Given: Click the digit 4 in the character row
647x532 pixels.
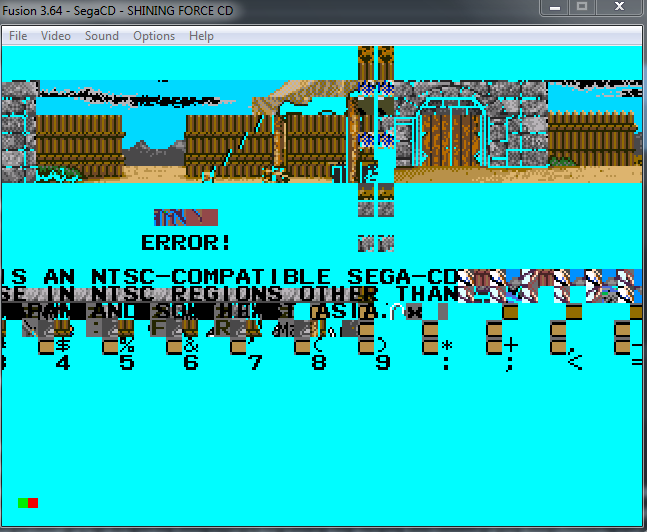Looking at the screenshot, I should [x=63, y=363].
